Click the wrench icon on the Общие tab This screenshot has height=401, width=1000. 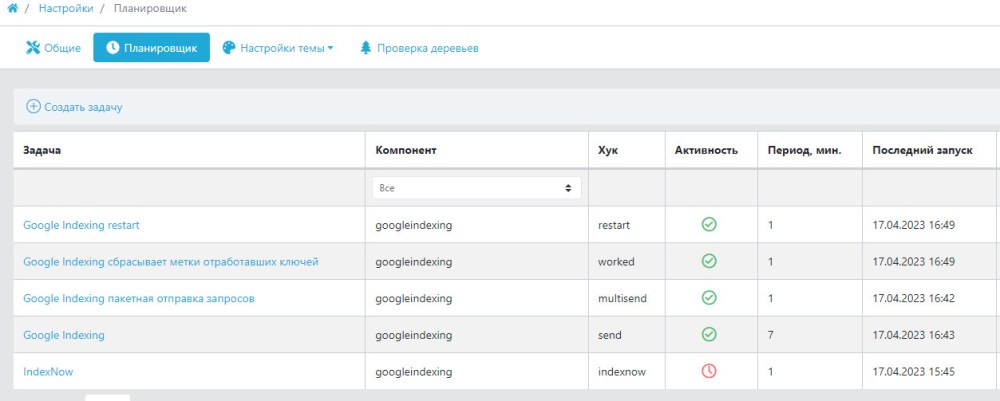pos(33,48)
